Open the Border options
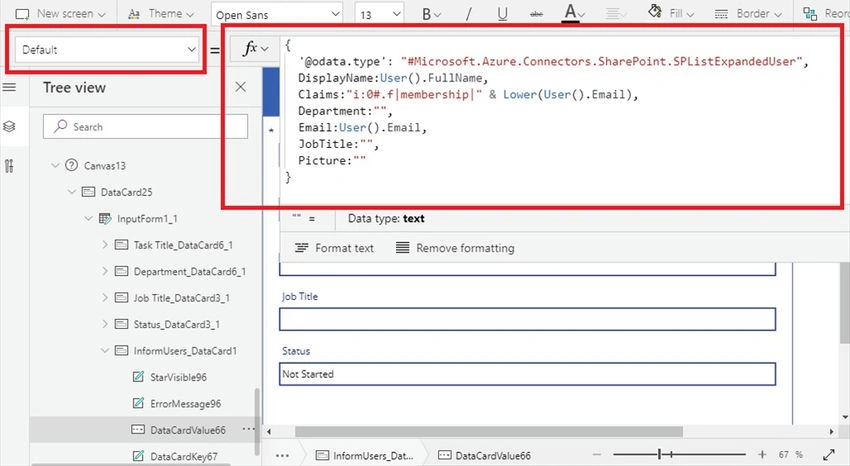Viewport: 850px width, 466px height. (x=748, y=14)
